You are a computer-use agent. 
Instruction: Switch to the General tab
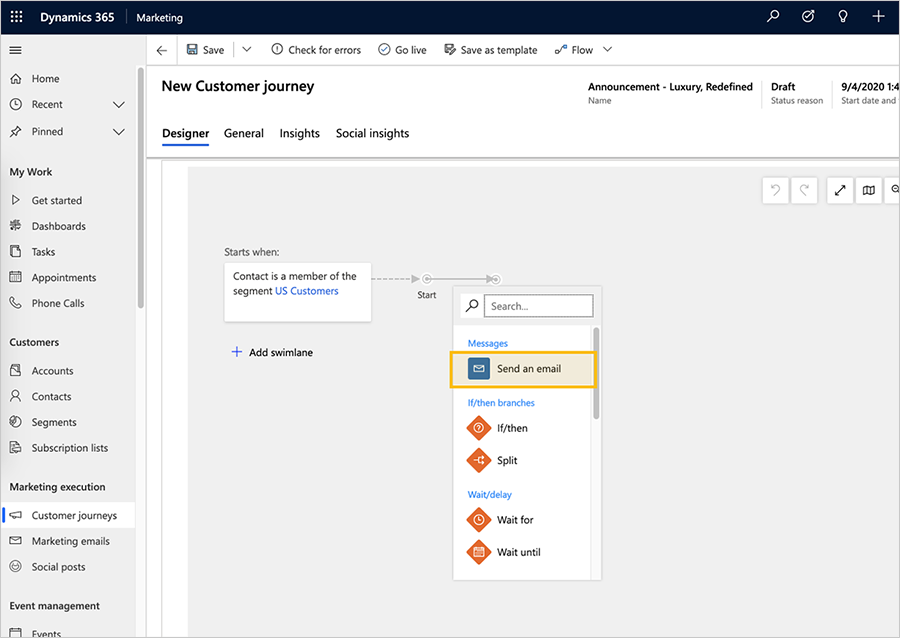pyautogui.click(x=244, y=133)
